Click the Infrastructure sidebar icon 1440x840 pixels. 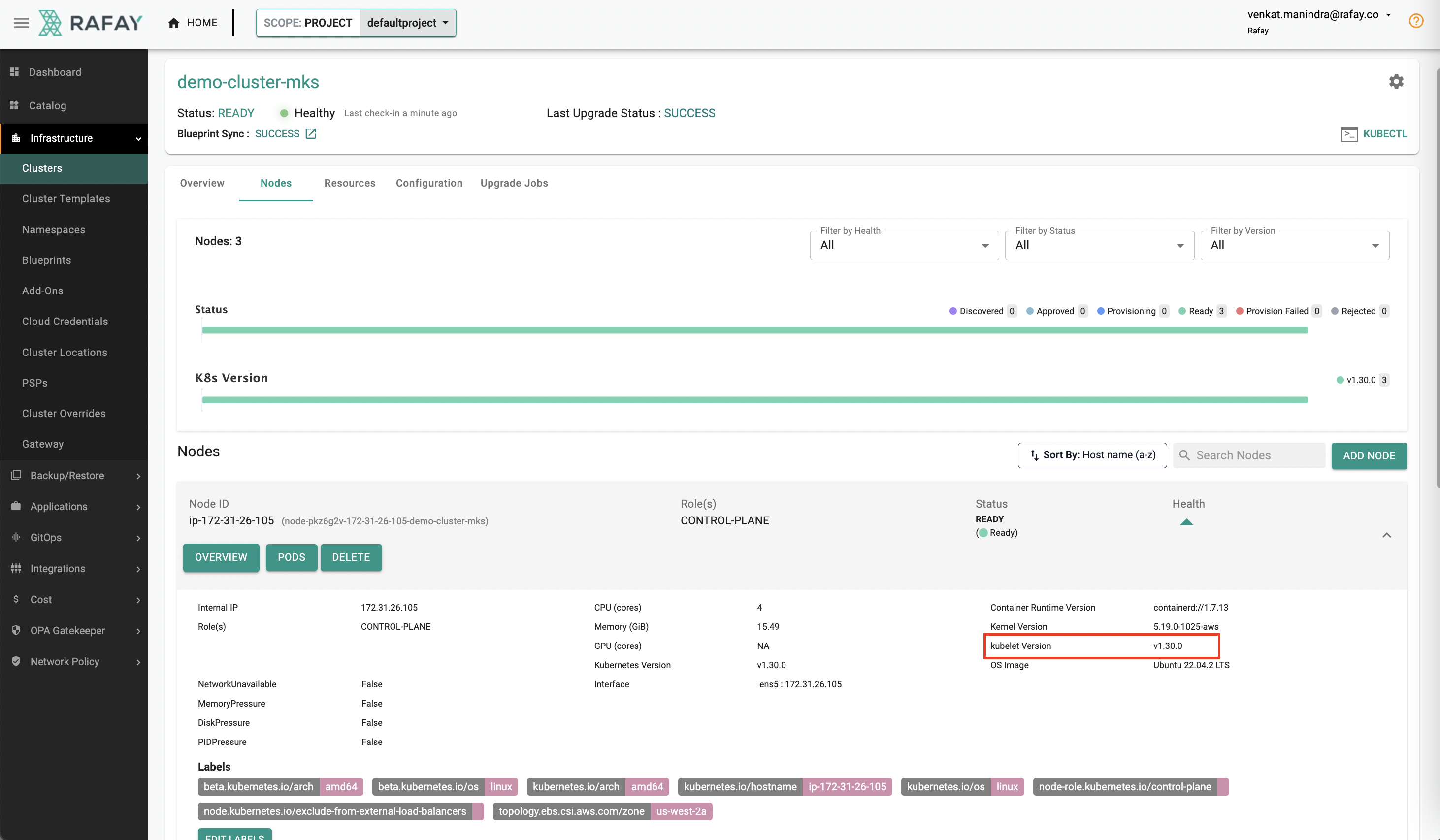click(16, 138)
